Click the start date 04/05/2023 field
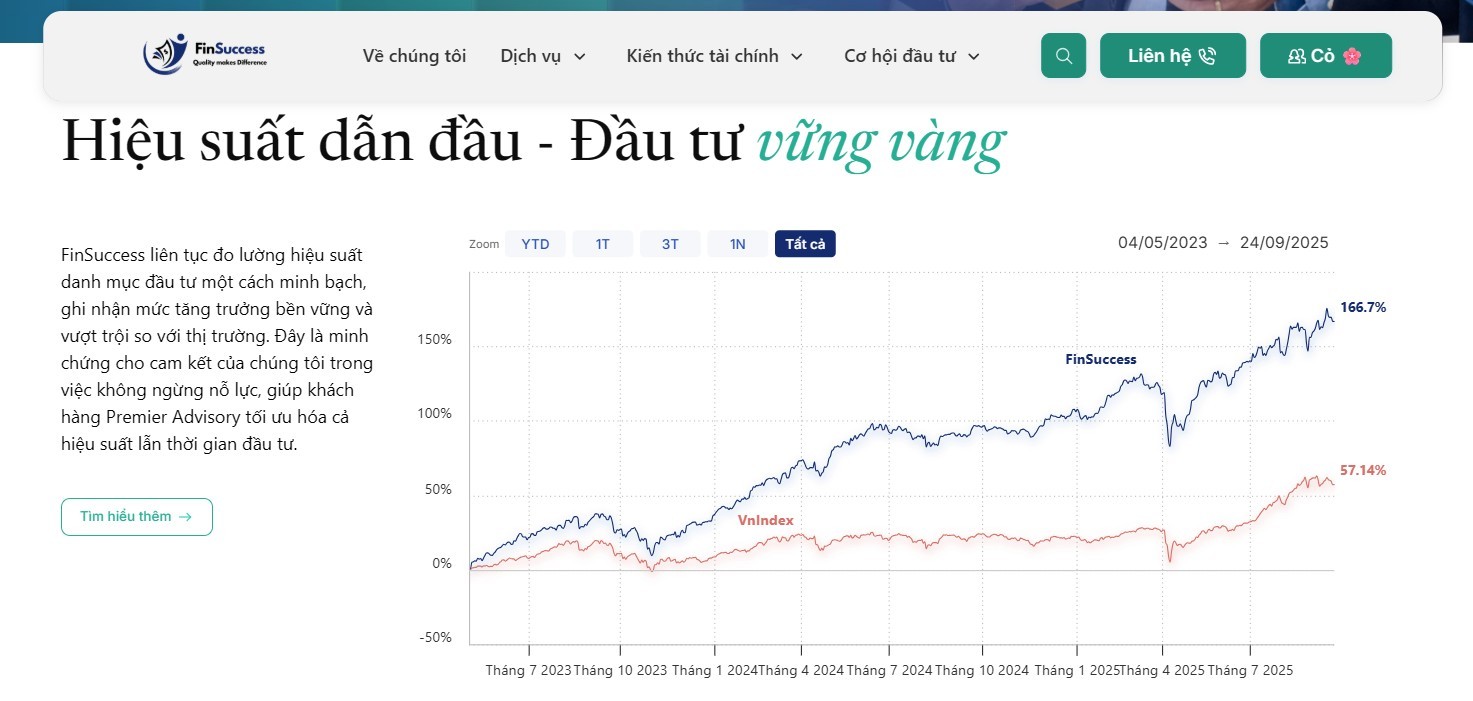The height and width of the screenshot is (701, 1473). [1162, 243]
